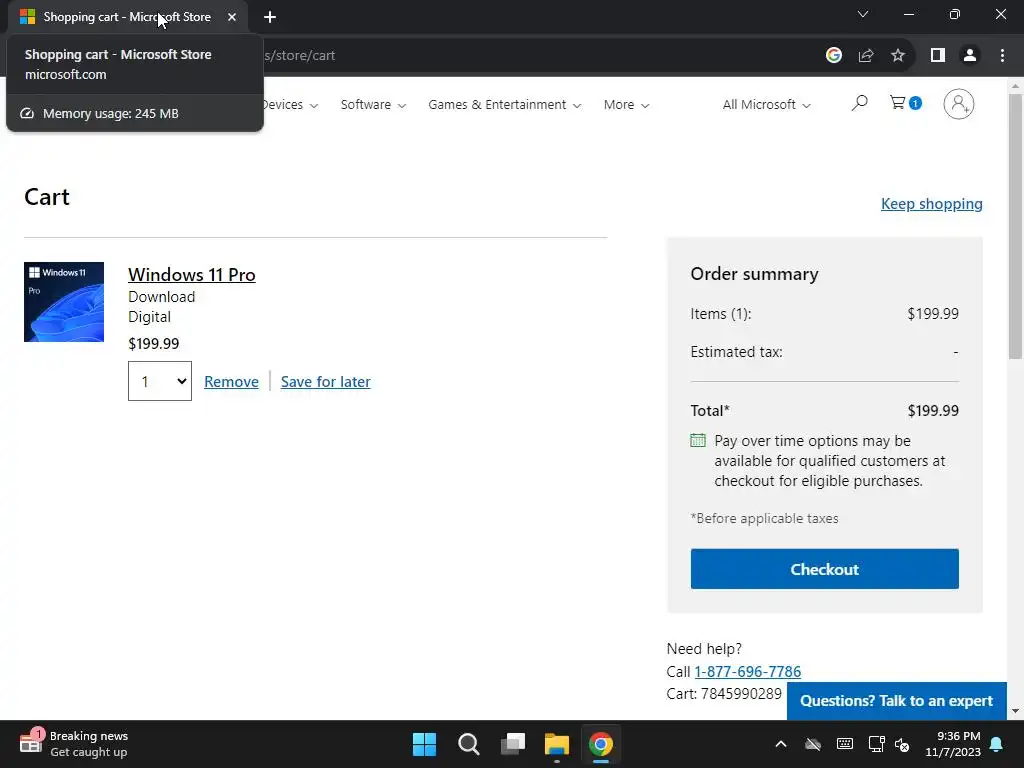
Task: Open Questions? Talk to an expert chat
Action: (896, 701)
